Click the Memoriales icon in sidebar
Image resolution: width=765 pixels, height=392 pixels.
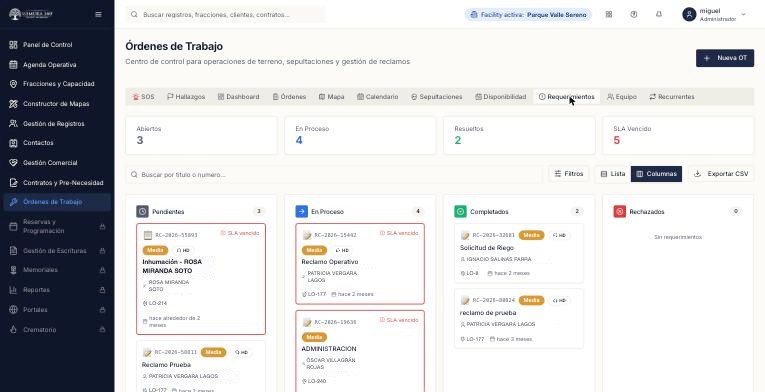click(14, 270)
